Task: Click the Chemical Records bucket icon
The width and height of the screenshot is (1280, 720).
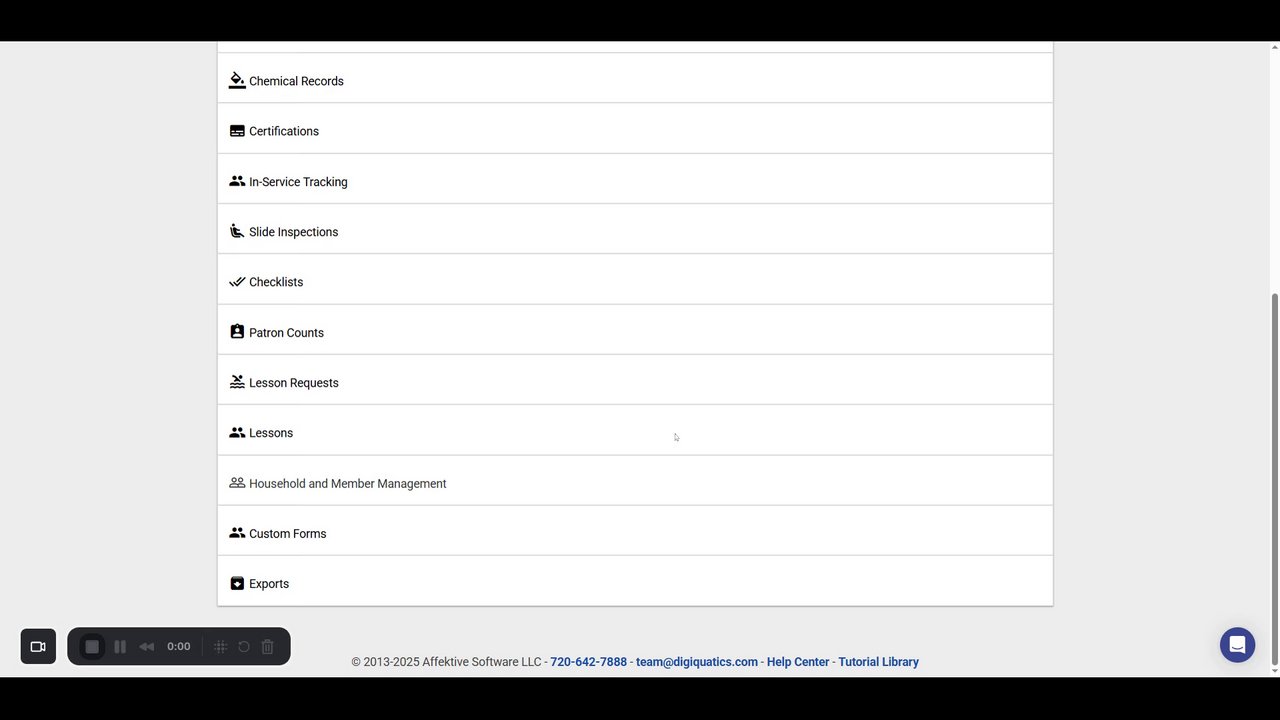Action: point(237,81)
